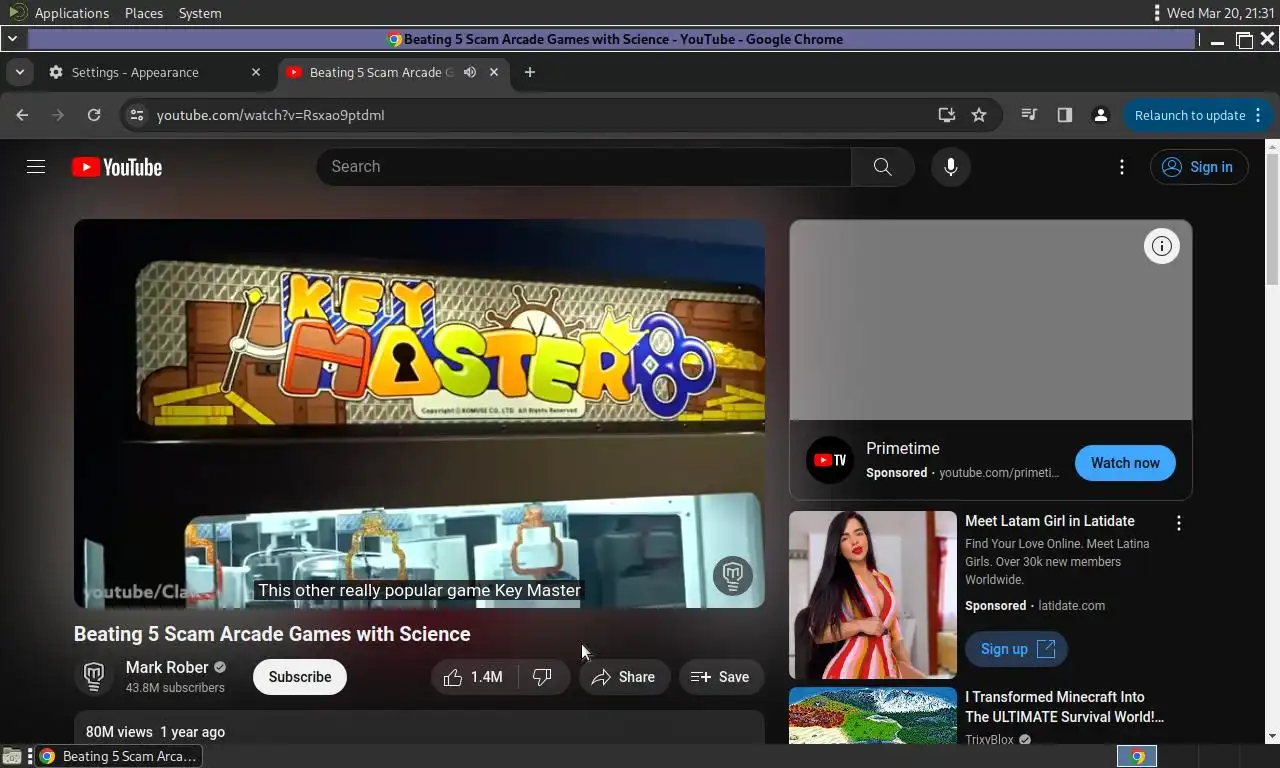This screenshot has height=768, width=1280.
Task: Open a new browser tab
Action: (530, 72)
